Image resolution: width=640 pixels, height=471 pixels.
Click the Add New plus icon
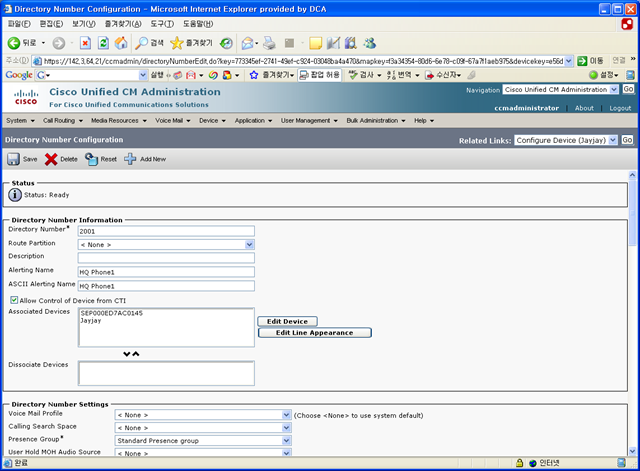pyautogui.click(x=130, y=159)
